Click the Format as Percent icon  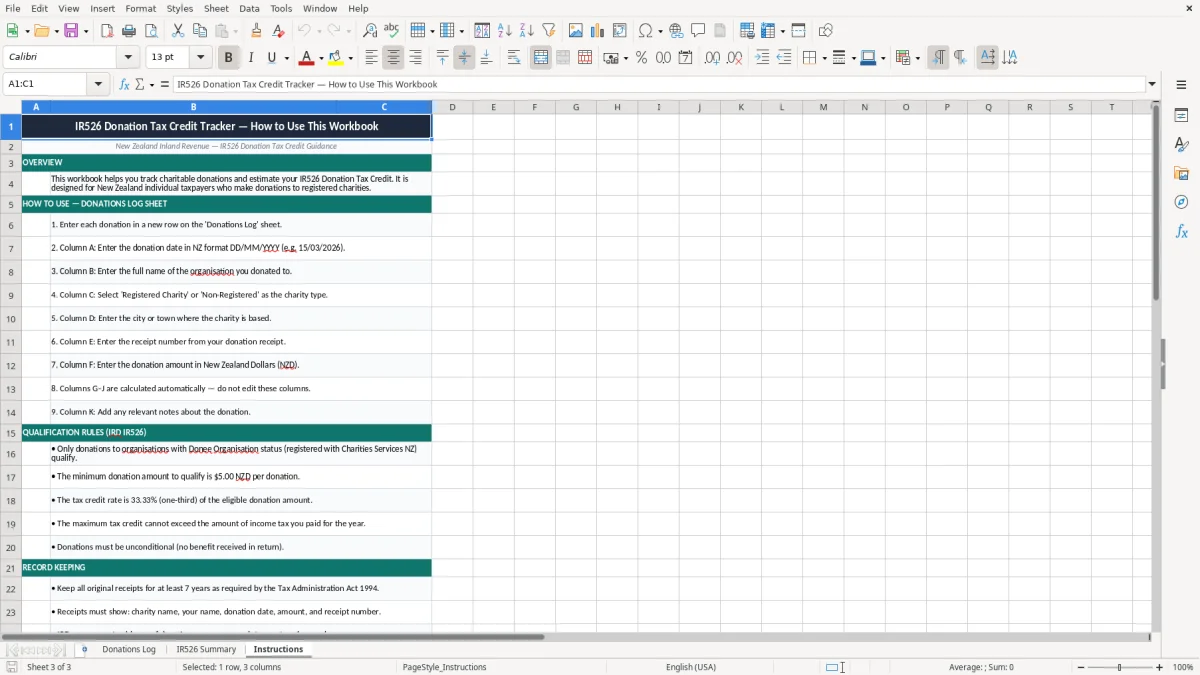tap(641, 58)
